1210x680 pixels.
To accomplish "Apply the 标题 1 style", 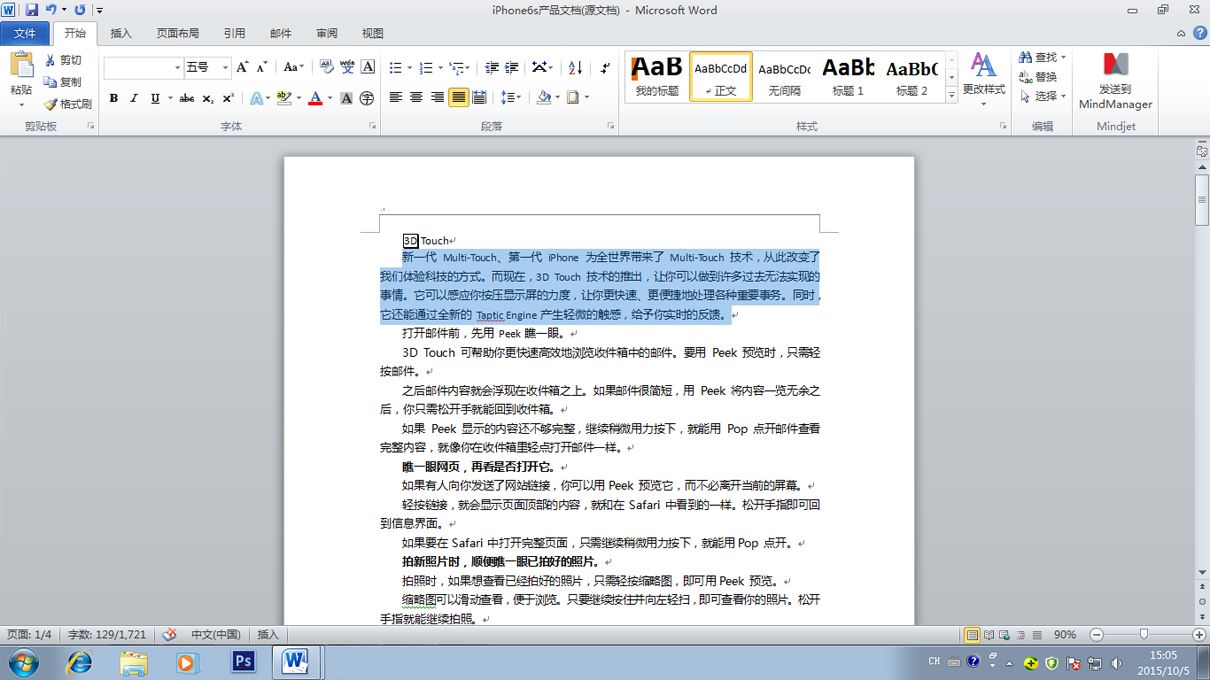I will [x=847, y=76].
